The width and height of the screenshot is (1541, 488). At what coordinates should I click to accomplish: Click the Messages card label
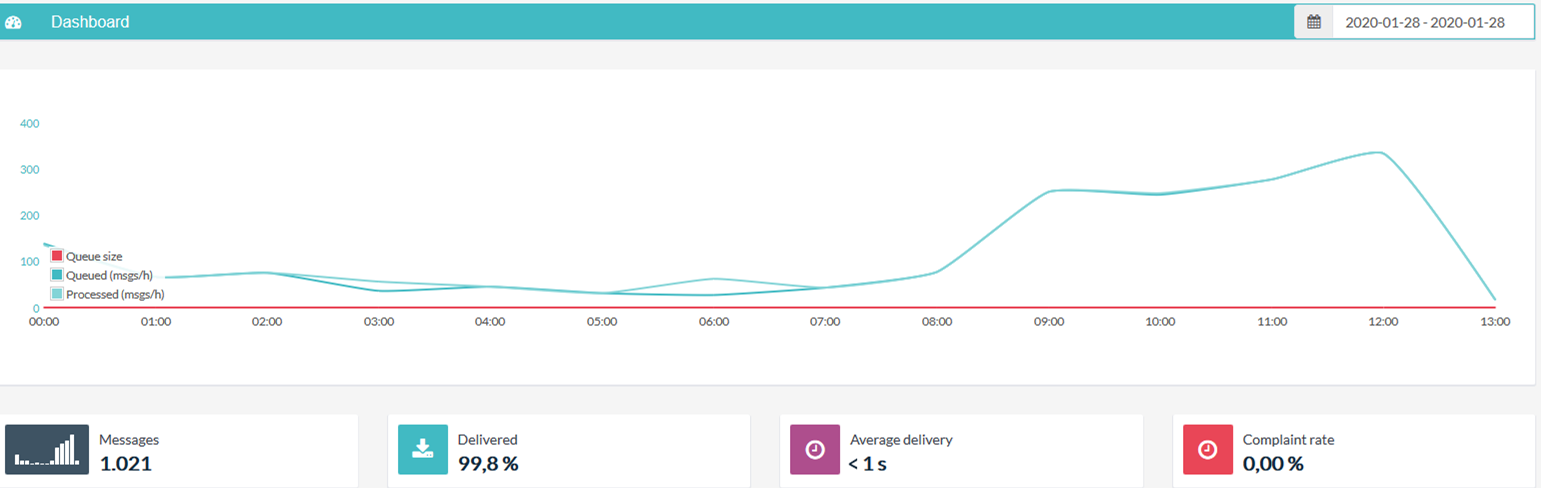point(129,439)
